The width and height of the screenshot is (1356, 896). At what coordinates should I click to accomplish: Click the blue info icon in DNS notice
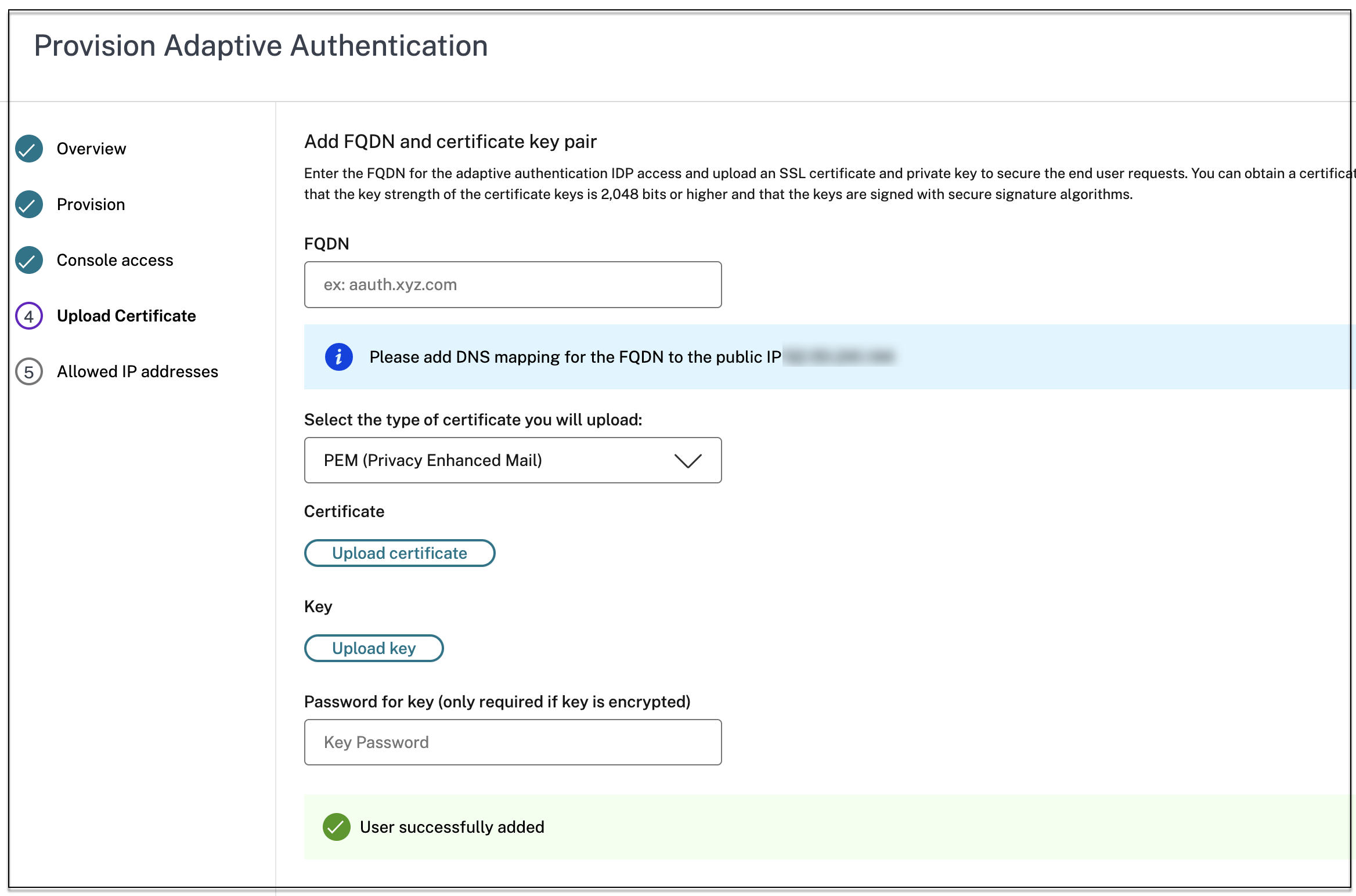click(339, 356)
